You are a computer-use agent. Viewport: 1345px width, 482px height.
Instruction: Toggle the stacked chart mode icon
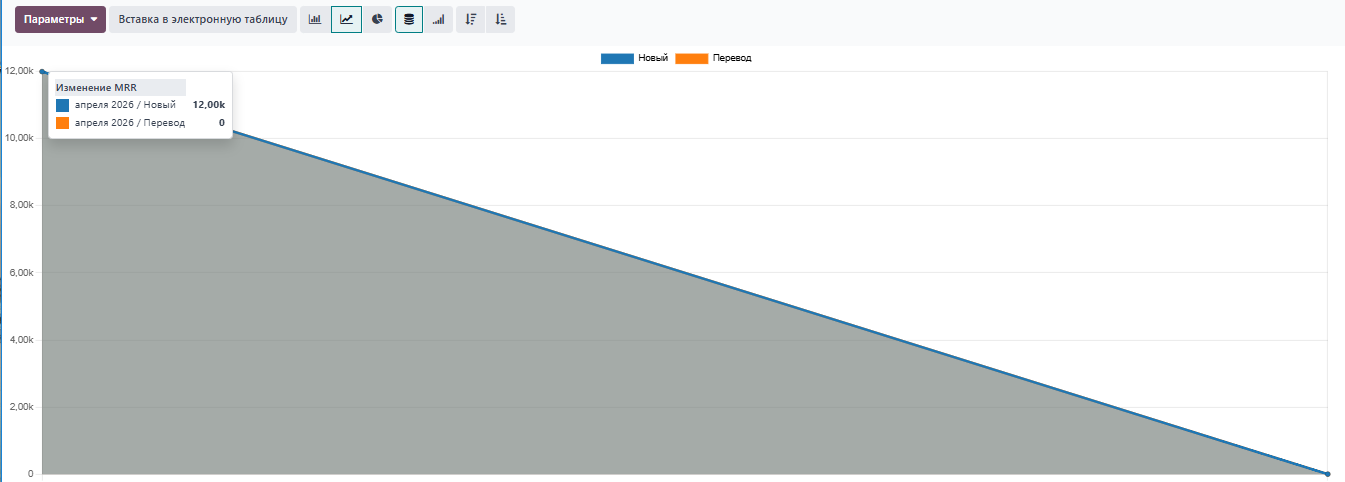coord(409,19)
